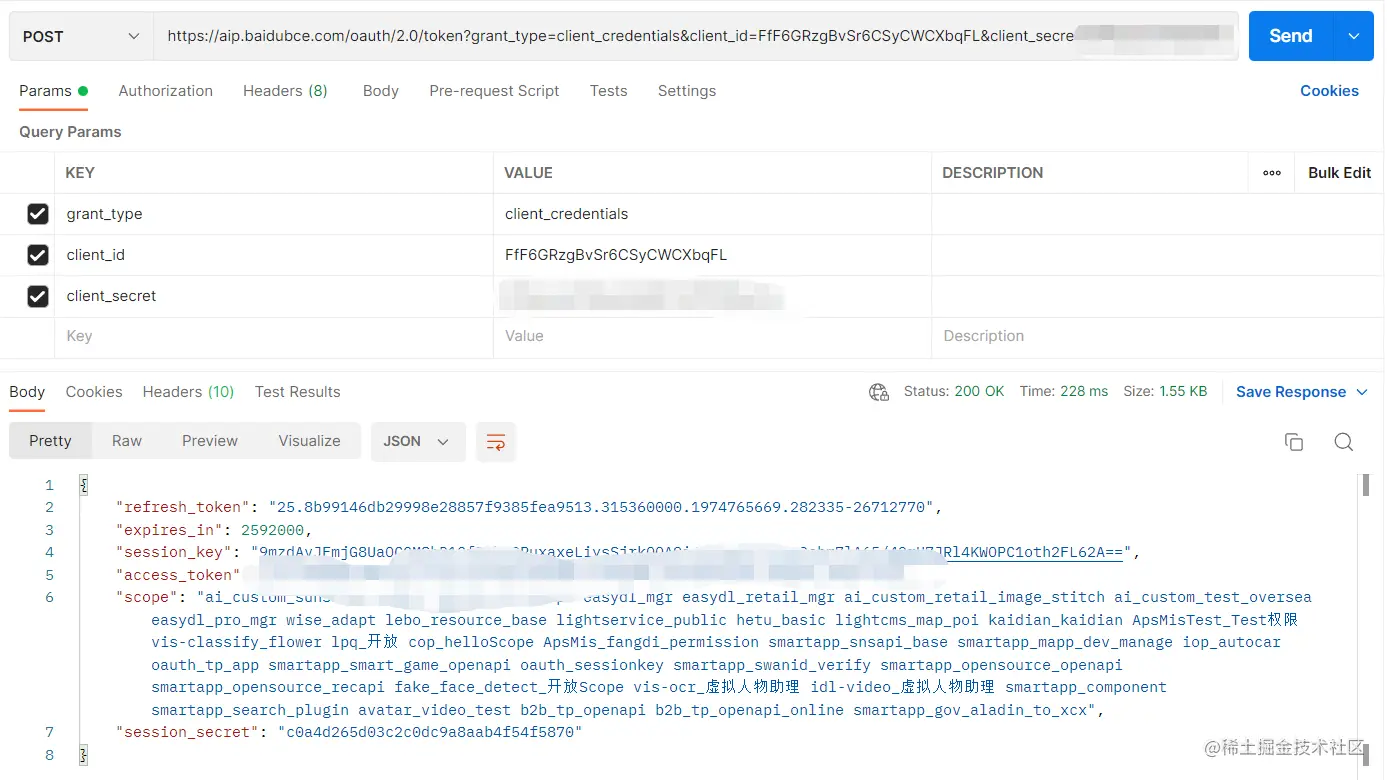Click the Time: 228 ms indicator

pyautogui.click(x=1064, y=392)
